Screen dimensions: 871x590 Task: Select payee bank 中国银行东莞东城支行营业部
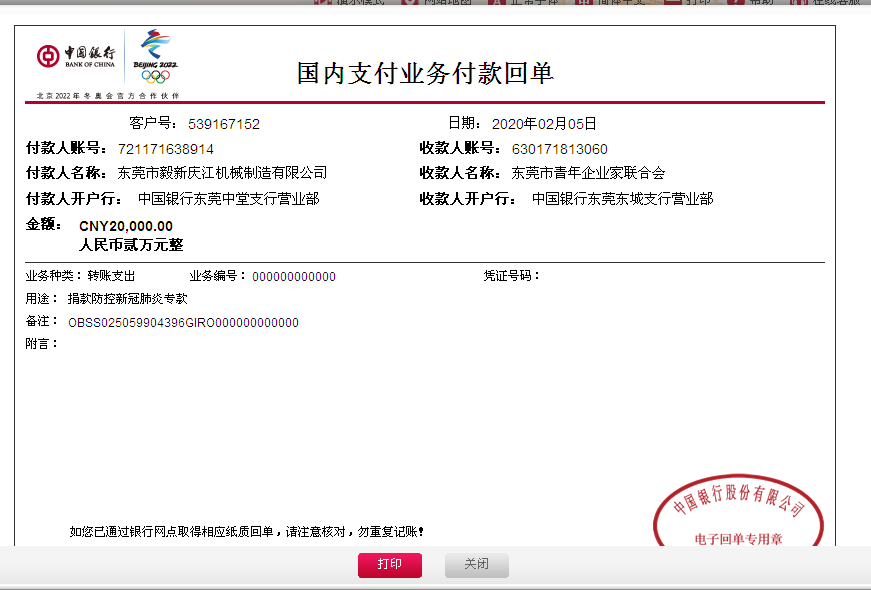[x=622, y=198]
